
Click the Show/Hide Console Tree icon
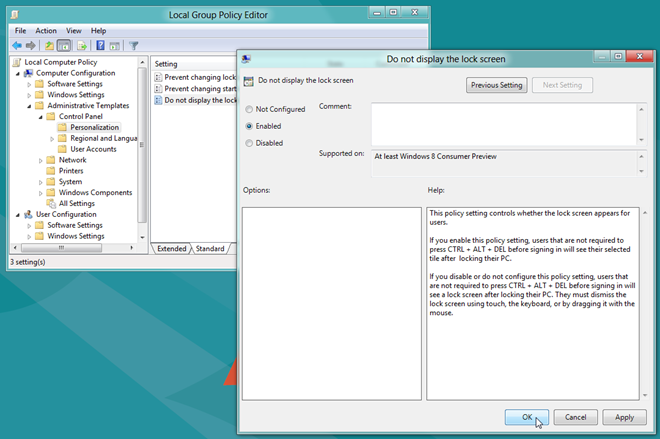(65, 45)
